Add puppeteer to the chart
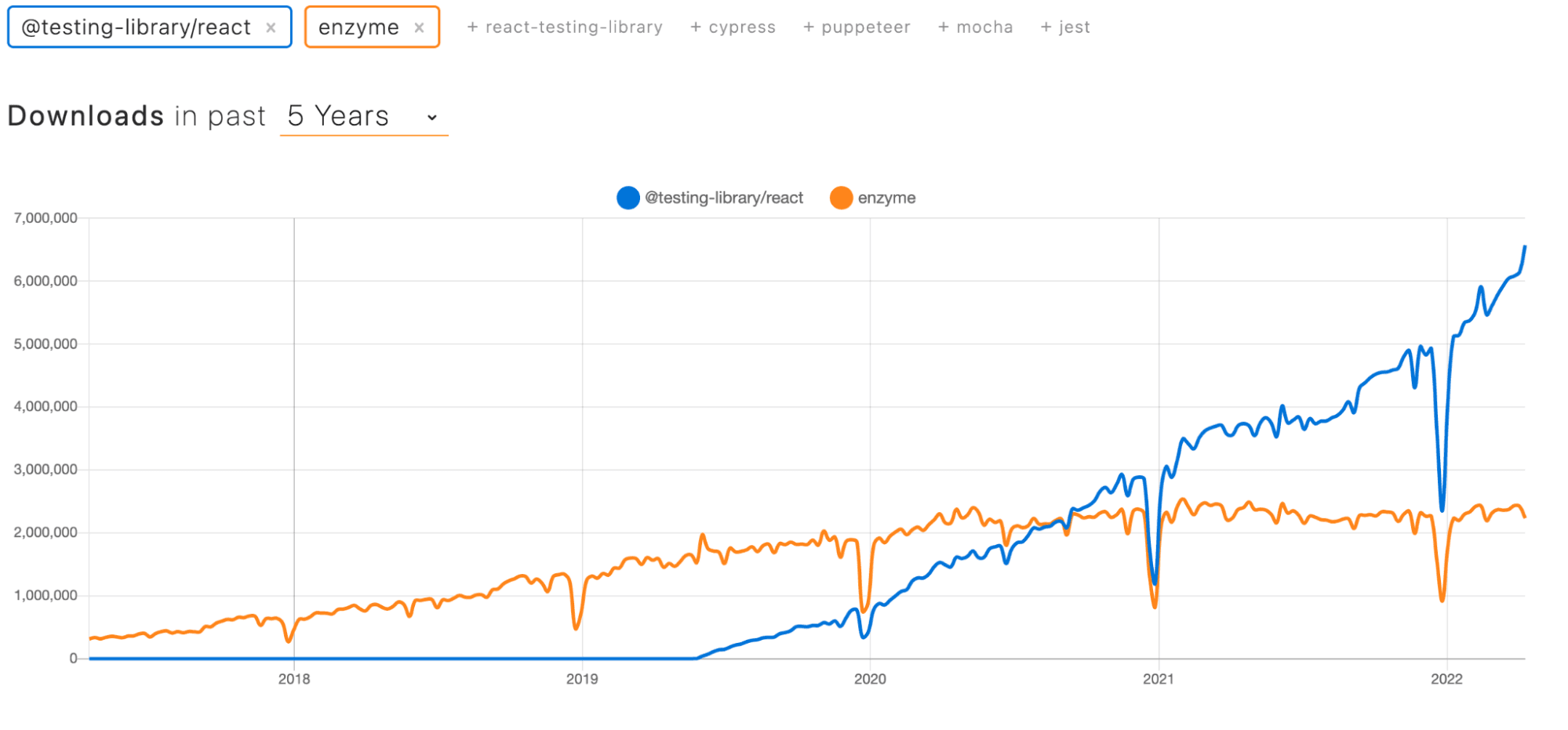The width and height of the screenshot is (1568, 730). click(857, 27)
